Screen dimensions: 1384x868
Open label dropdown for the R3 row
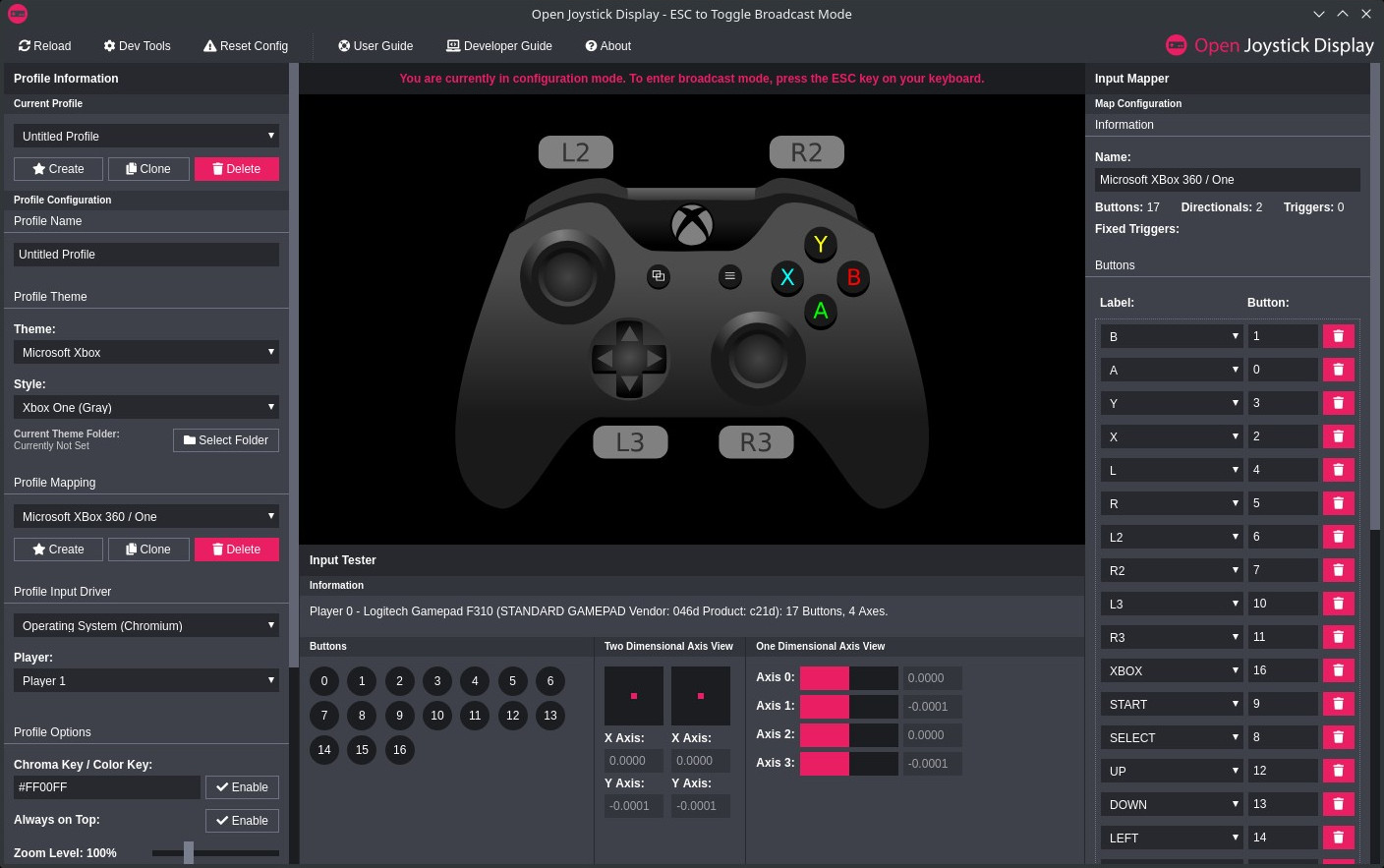coord(1172,637)
